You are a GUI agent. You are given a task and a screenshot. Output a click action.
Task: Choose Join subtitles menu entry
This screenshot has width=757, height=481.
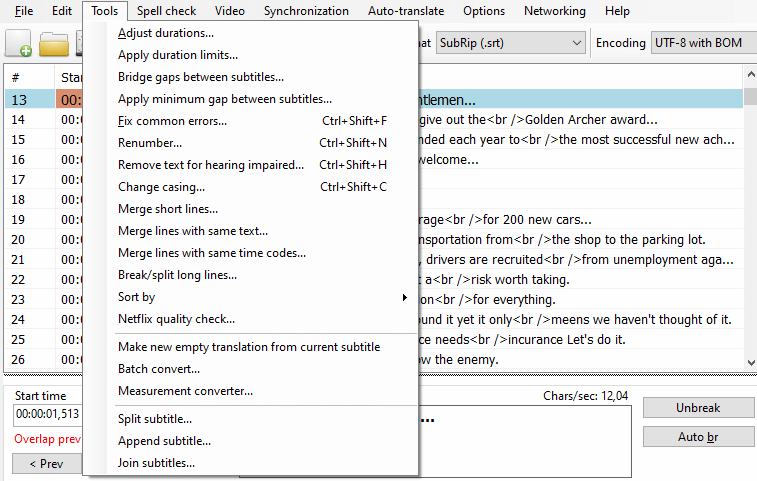point(156,463)
